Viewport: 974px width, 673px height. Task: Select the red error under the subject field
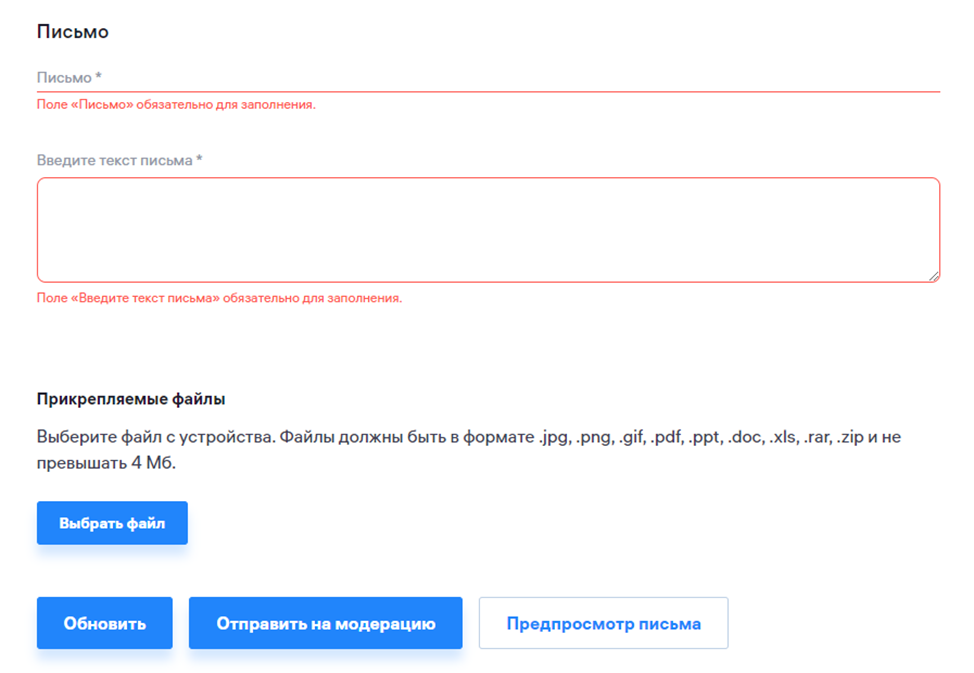(176, 105)
